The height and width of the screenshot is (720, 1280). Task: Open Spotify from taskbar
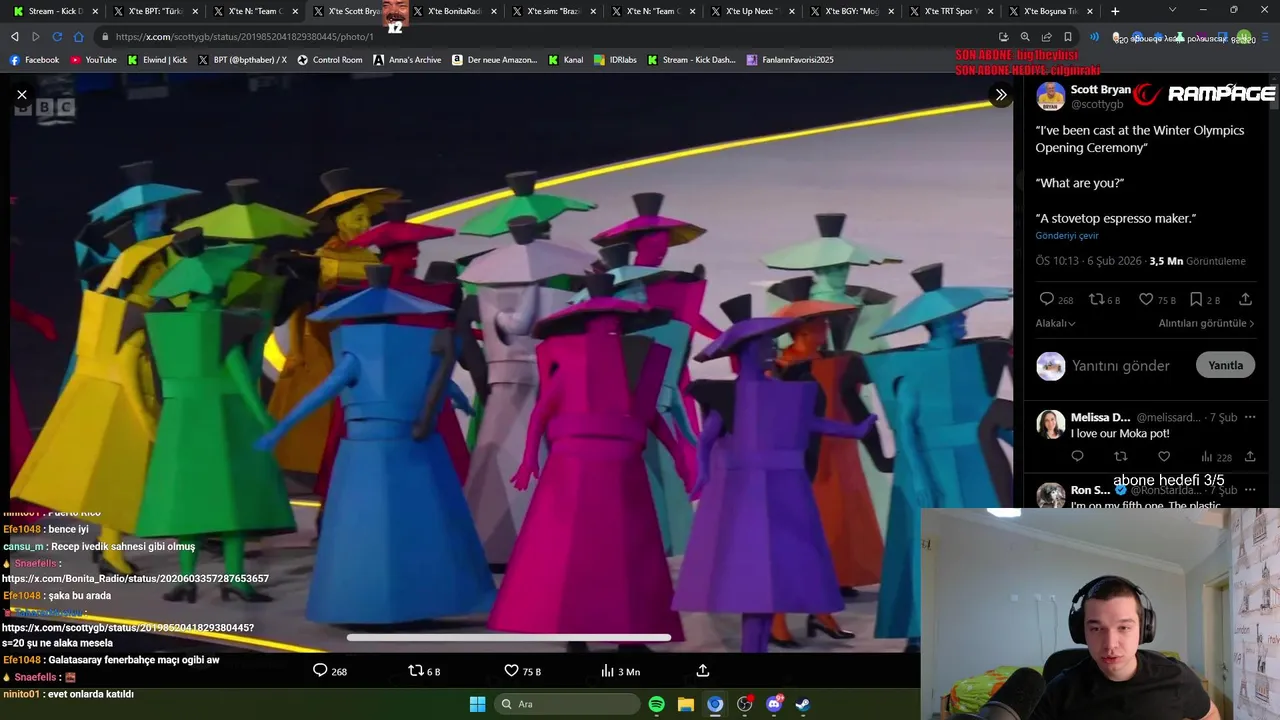pos(656,704)
